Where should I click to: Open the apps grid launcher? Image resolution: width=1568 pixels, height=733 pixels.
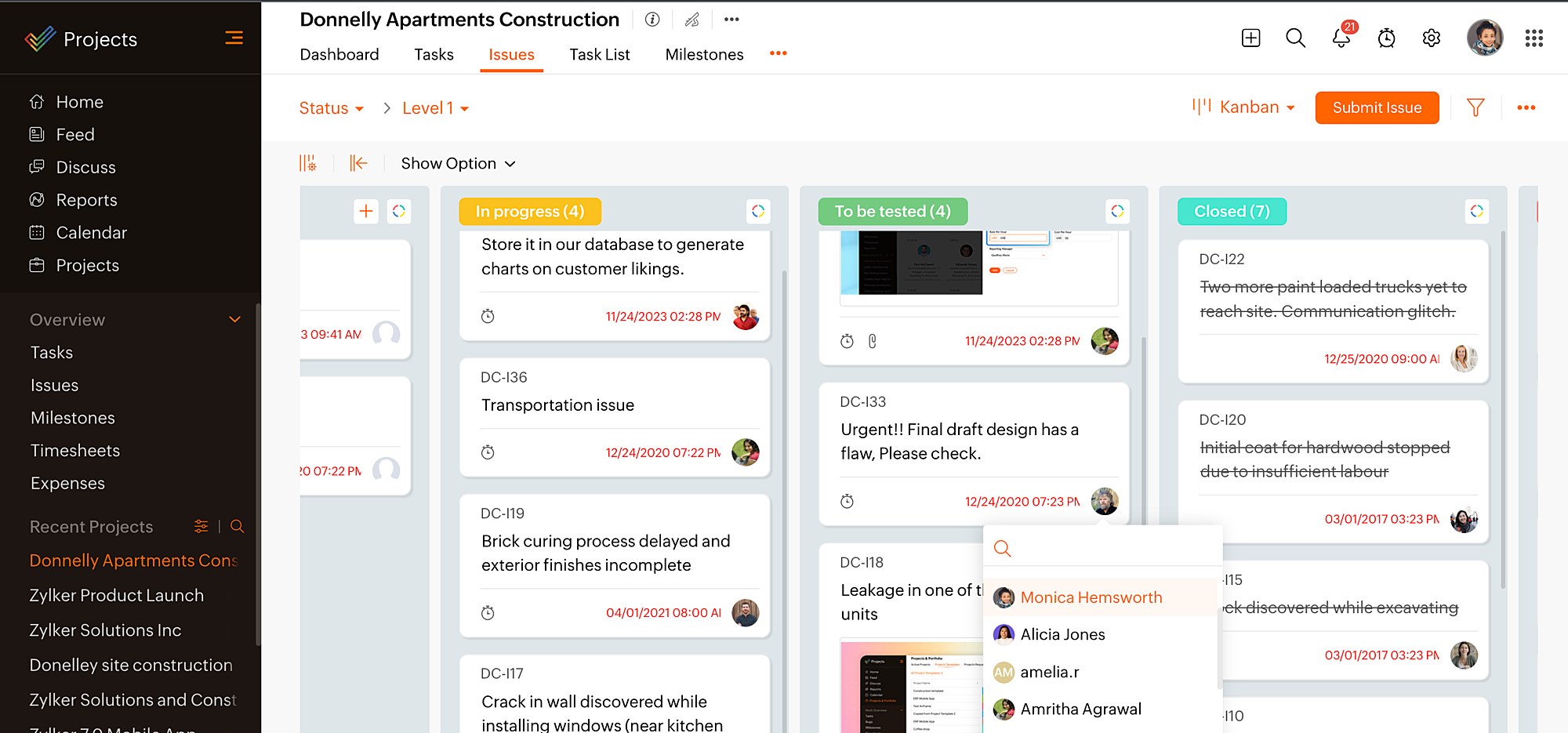1534,38
